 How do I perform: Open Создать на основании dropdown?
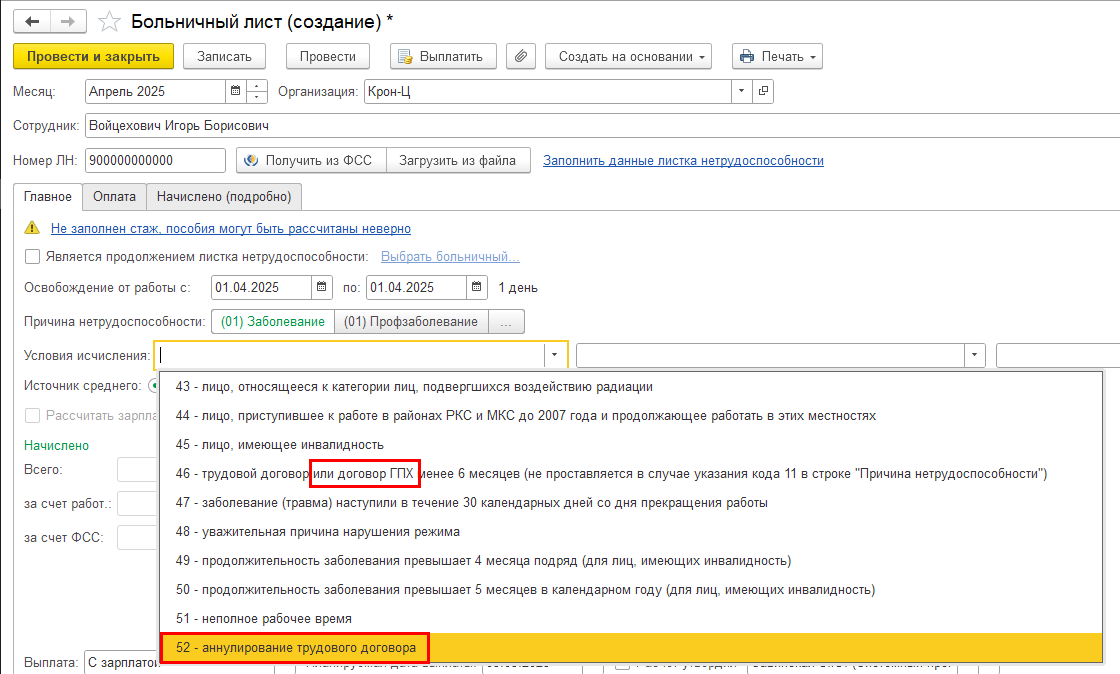tap(629, 56)
